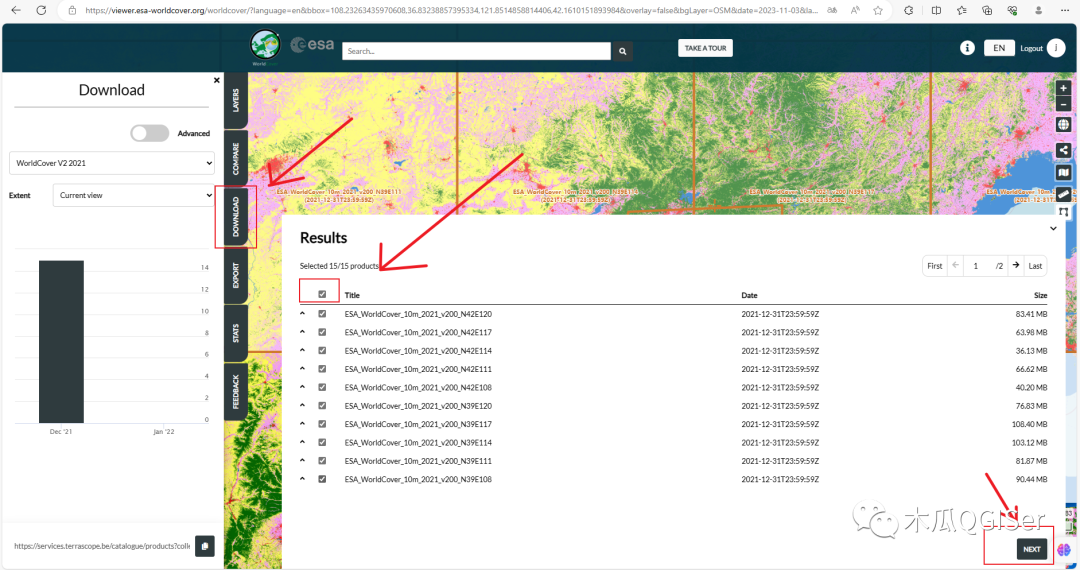Screen dimensions: 1080x570
Task: Click the Logout link
Action: tap(1031, 48)
